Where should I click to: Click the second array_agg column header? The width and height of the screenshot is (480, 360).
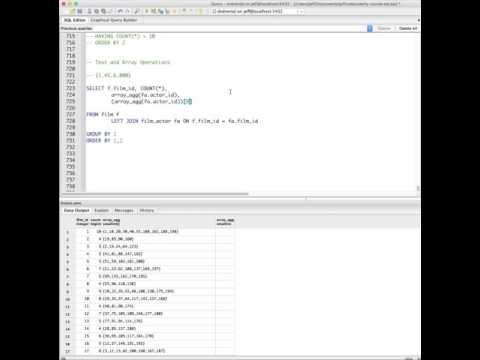(225, 222)
